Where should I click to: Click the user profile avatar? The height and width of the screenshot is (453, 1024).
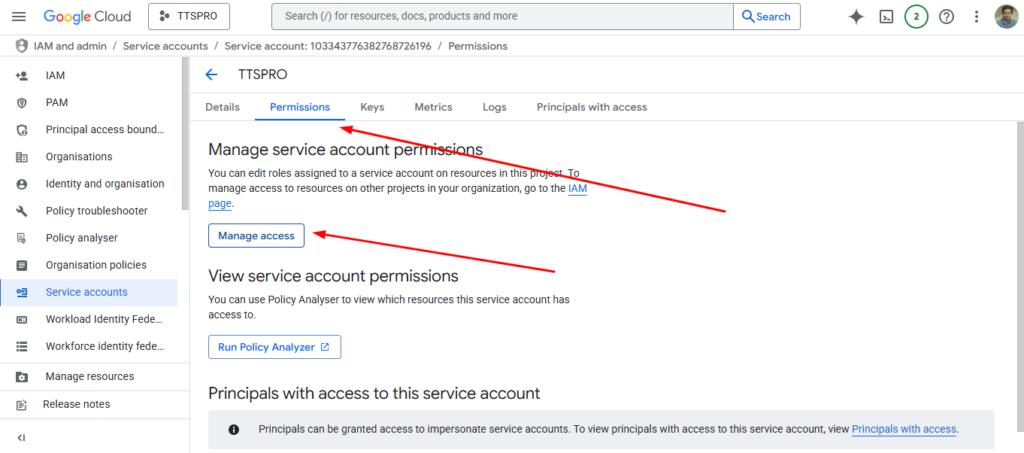pos(1006,17)
